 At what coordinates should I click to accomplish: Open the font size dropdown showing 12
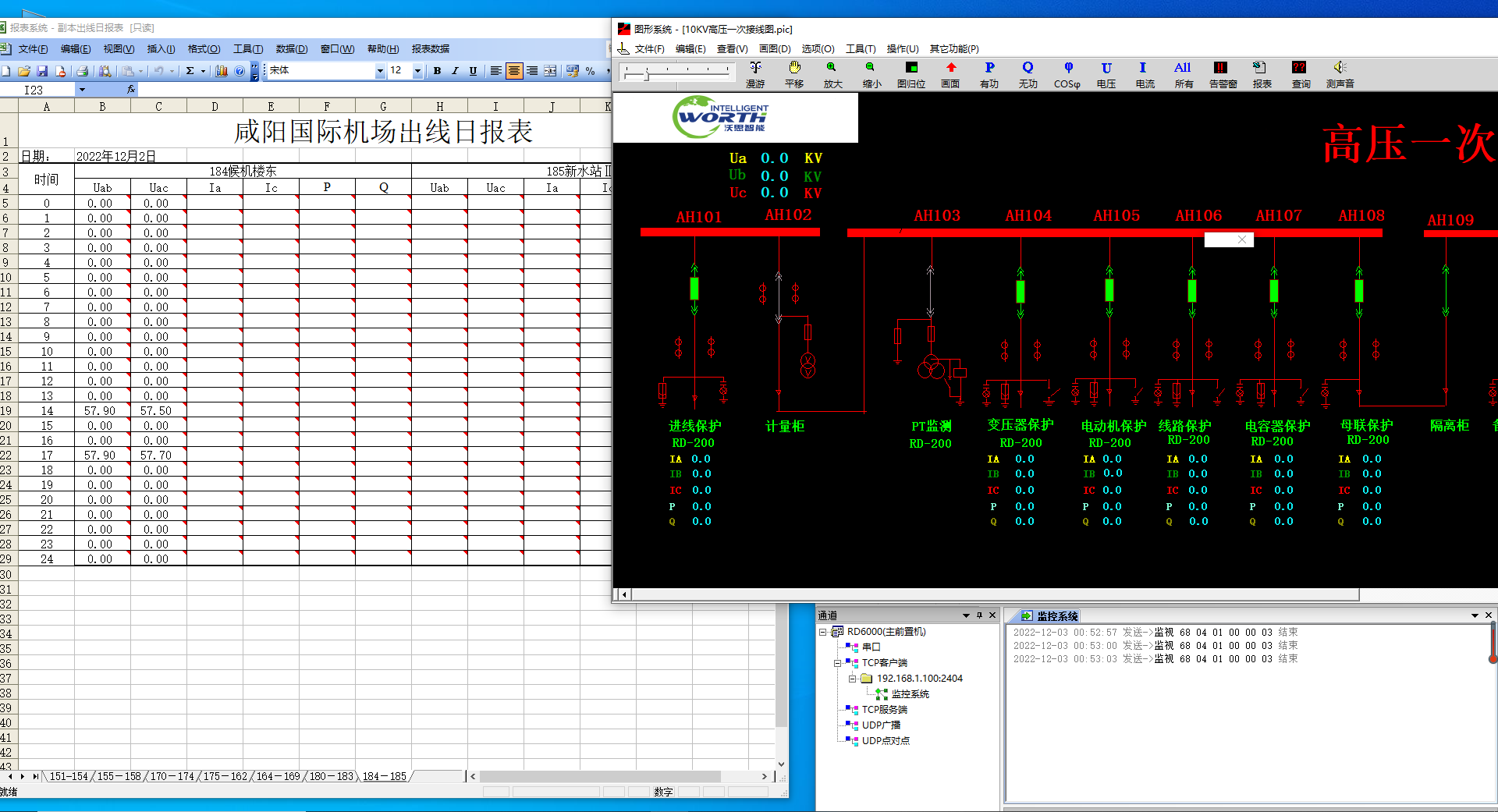416,70
